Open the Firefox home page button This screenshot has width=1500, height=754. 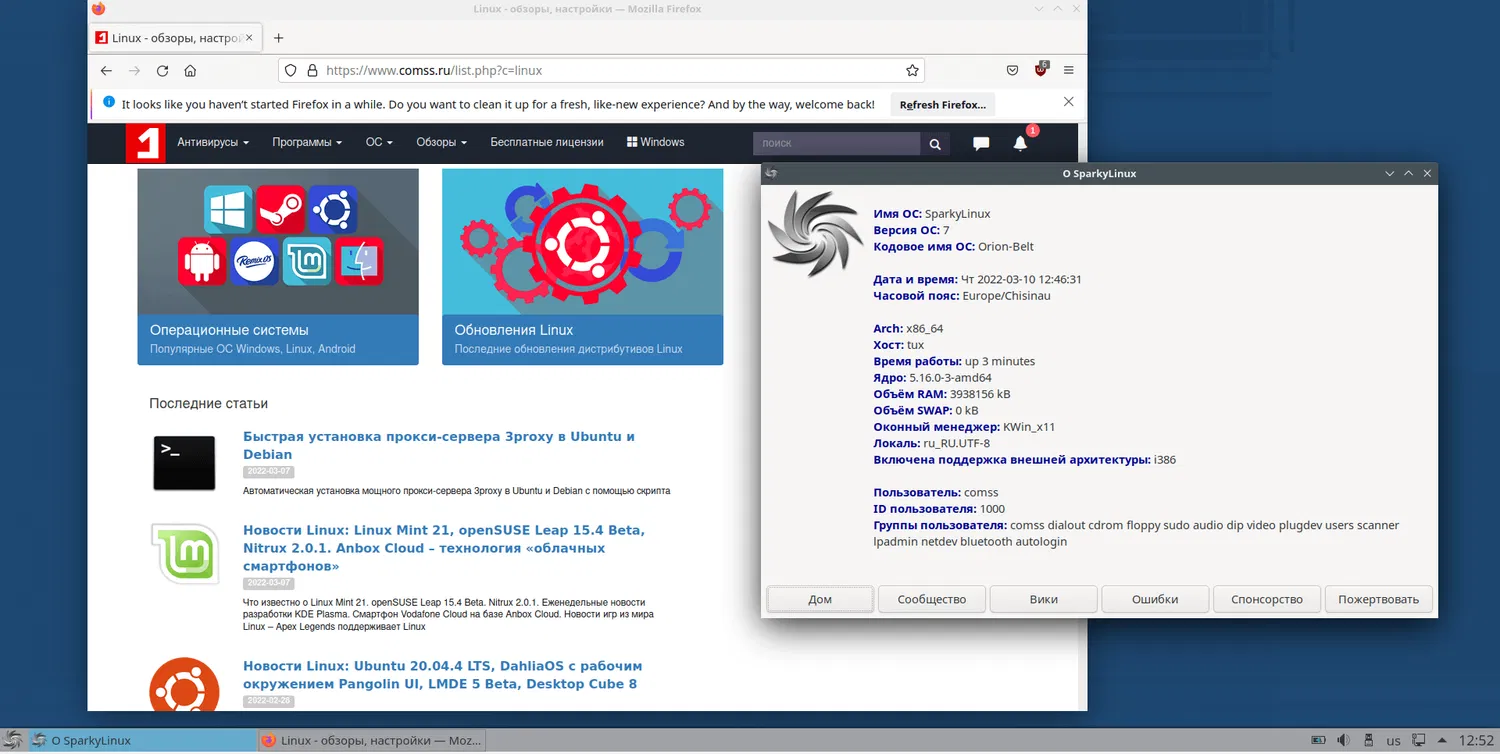190,71
